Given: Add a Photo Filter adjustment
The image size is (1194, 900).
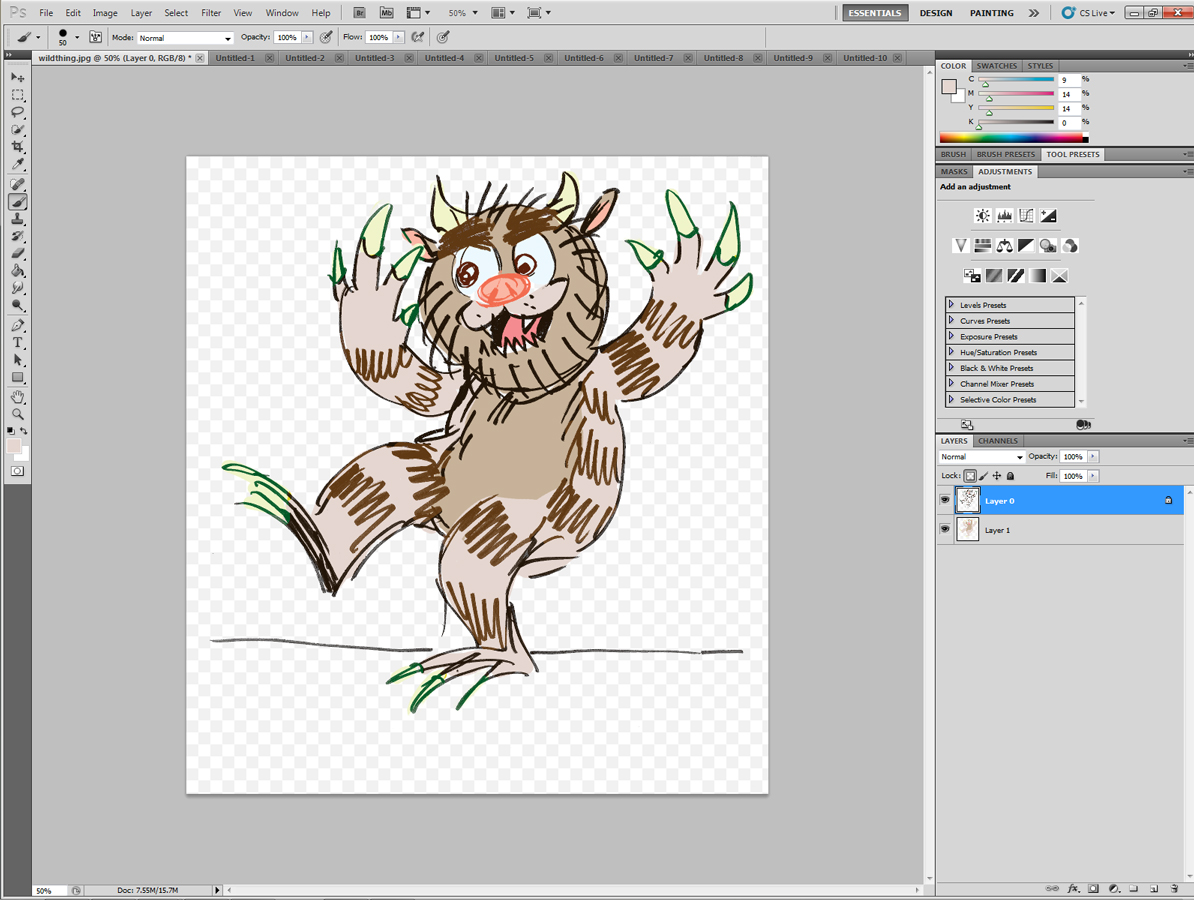Looking at the screenshot, I should point(1049,245).
